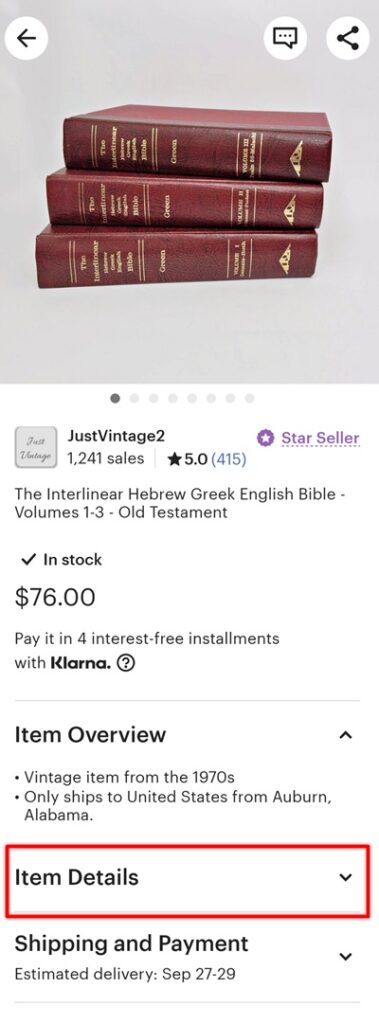Open the Star Seller link
Screen dimensions: 379x1024
click(x=320, y=438)
